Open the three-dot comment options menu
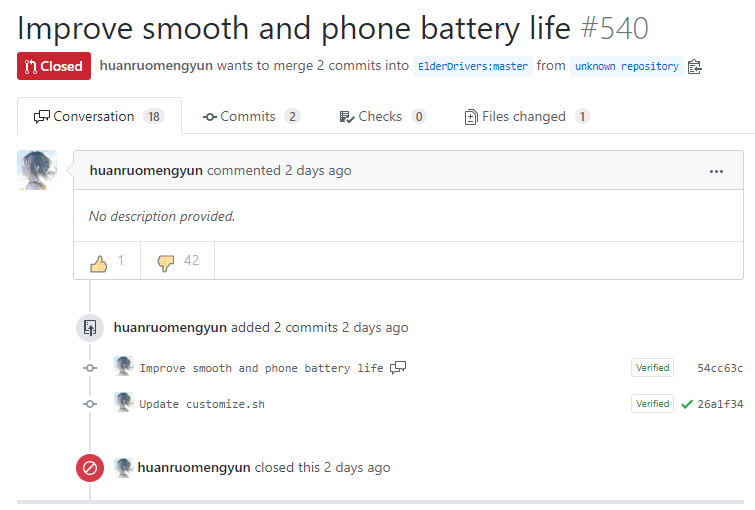Viewport: 755px width, 510px height. [x=716, y=171]
